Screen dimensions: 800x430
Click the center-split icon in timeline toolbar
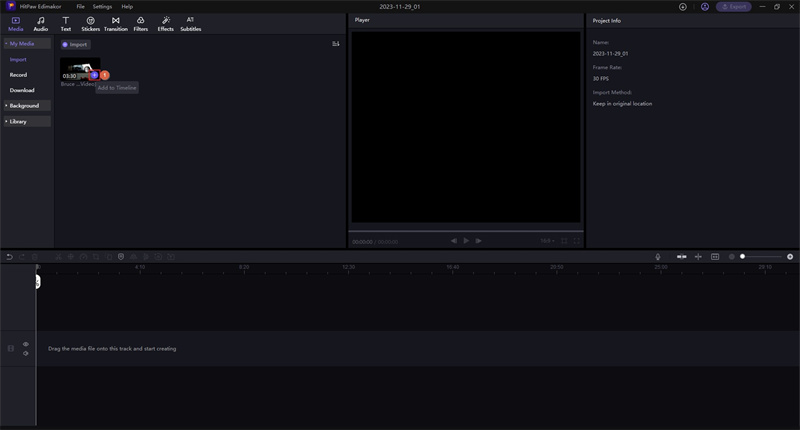[x=698, y=257]
